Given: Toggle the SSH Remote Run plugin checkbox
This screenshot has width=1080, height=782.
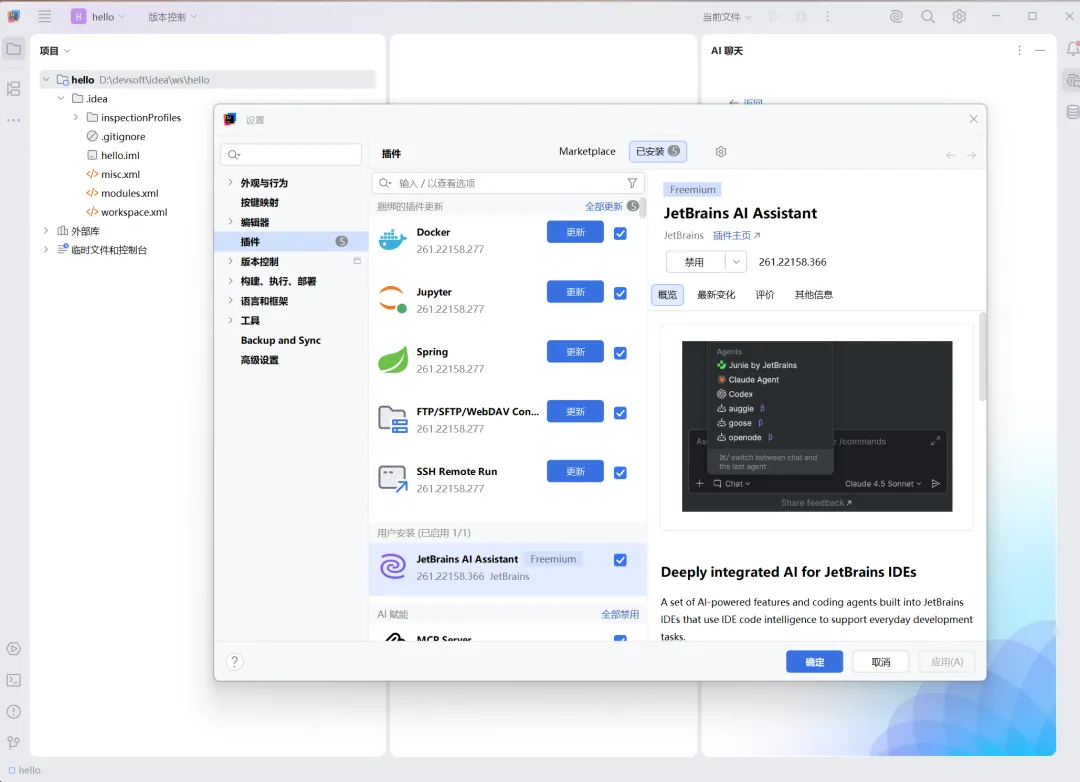Looking at the screenshot, I should click(620, 473).
